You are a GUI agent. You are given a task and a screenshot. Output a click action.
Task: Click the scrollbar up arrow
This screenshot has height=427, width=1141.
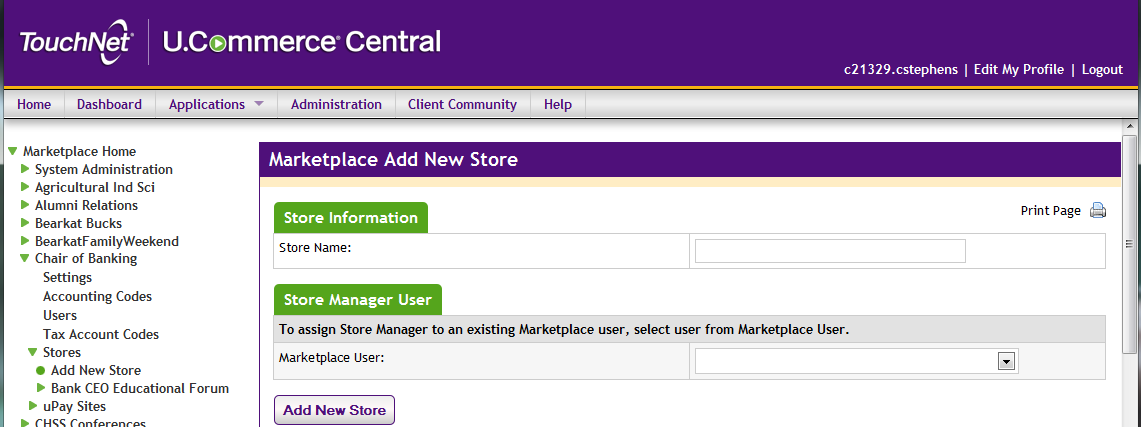[1129, 127]
